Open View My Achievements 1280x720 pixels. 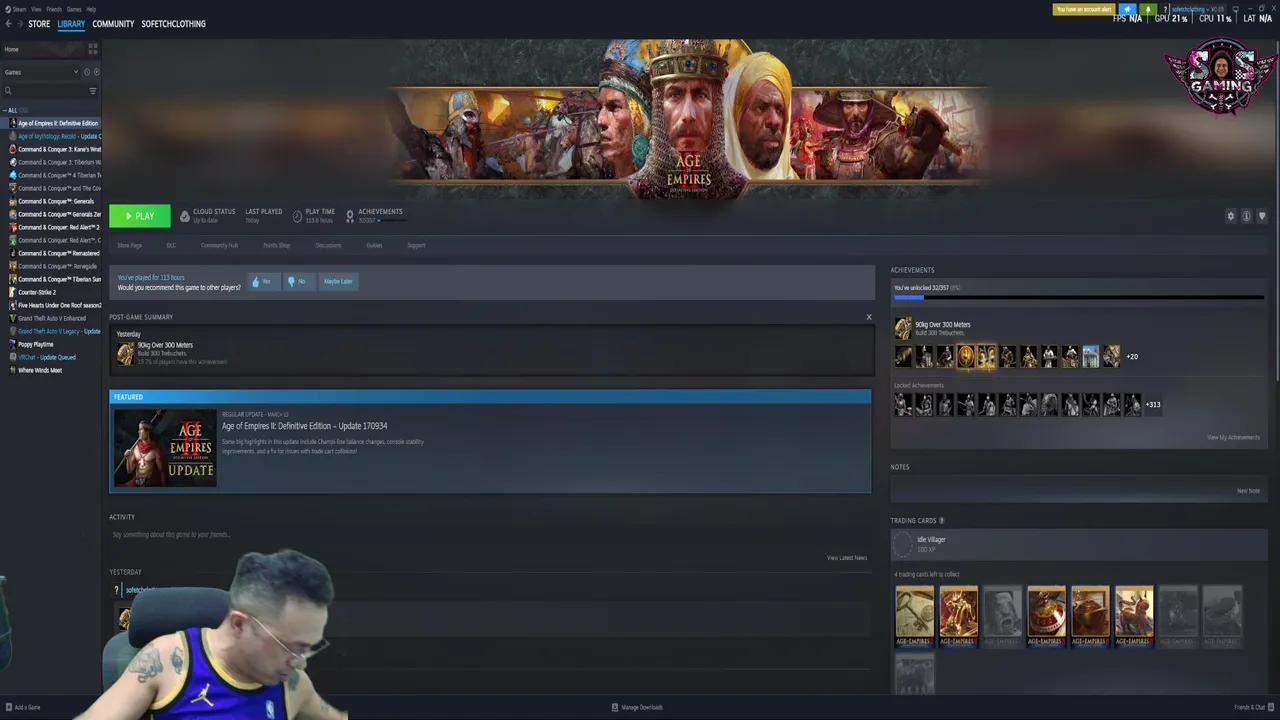coord(1233,437)
